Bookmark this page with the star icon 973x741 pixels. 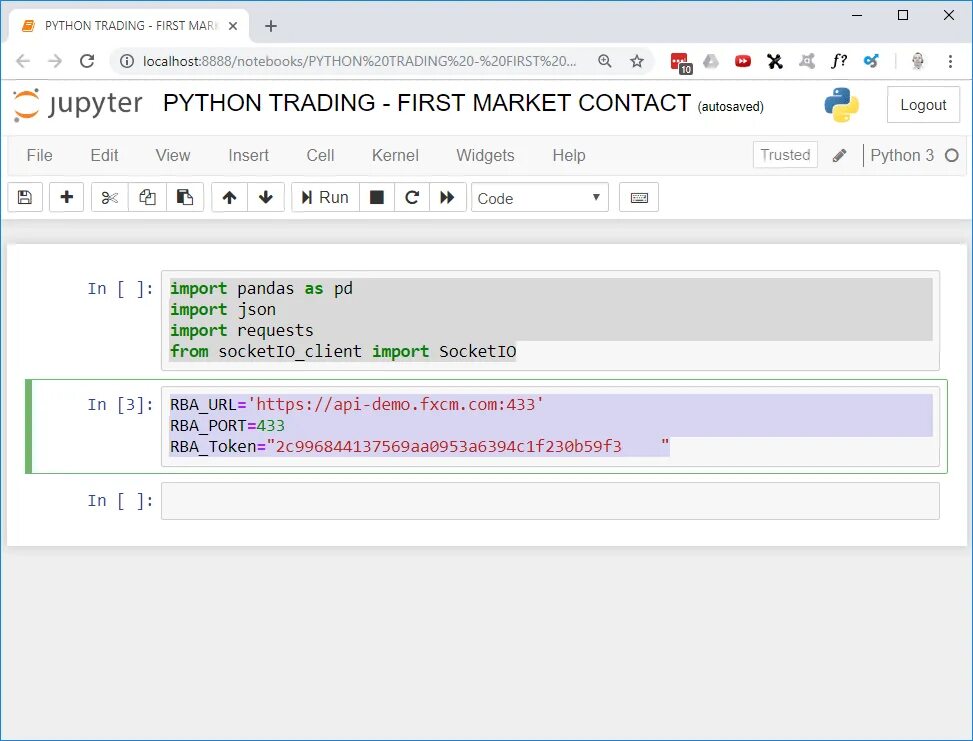637,61
